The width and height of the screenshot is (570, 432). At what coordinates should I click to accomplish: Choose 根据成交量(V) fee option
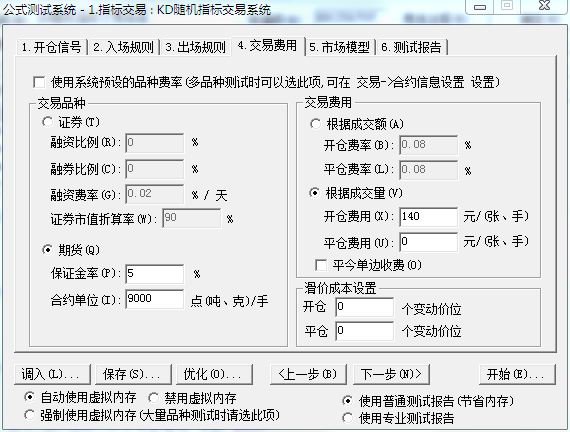coord(314,193)
